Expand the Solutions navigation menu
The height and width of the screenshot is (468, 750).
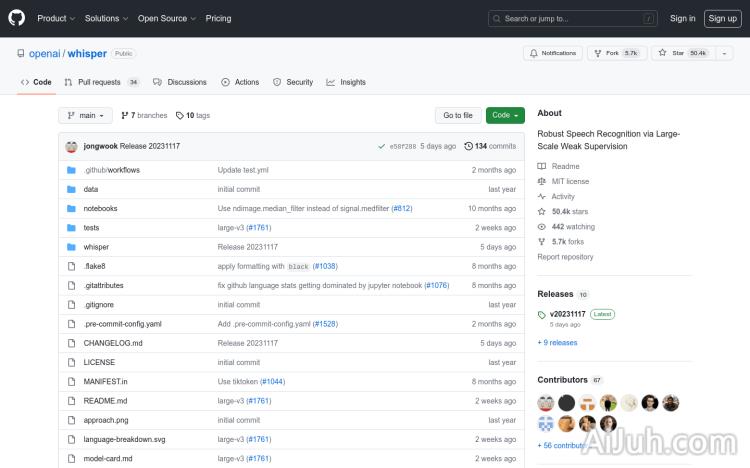coord(105,18)
